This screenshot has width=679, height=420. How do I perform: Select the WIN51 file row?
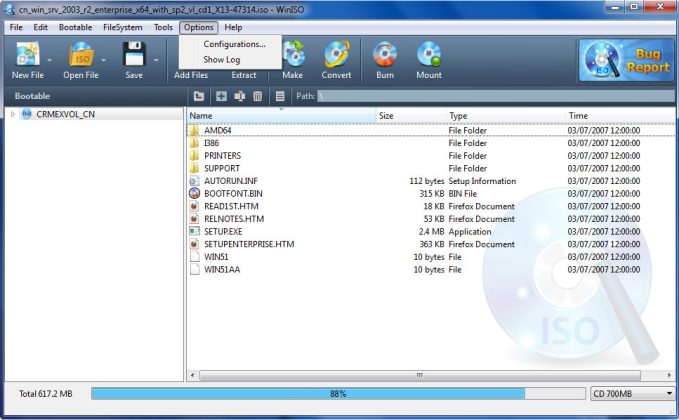click(x=431, y=257)
